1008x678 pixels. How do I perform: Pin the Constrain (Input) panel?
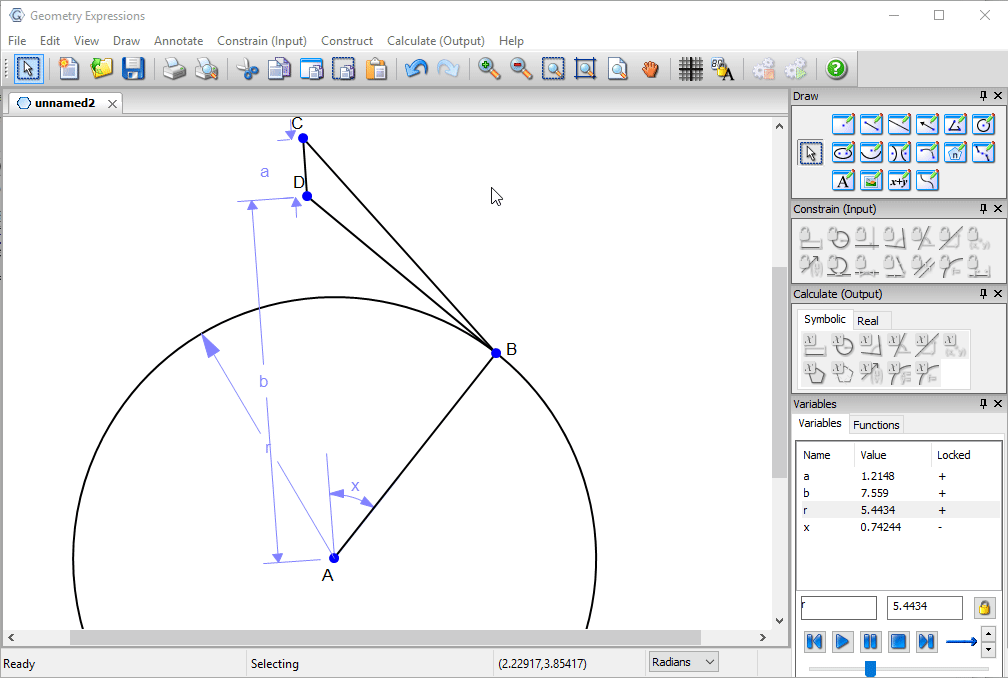(983, 209)
